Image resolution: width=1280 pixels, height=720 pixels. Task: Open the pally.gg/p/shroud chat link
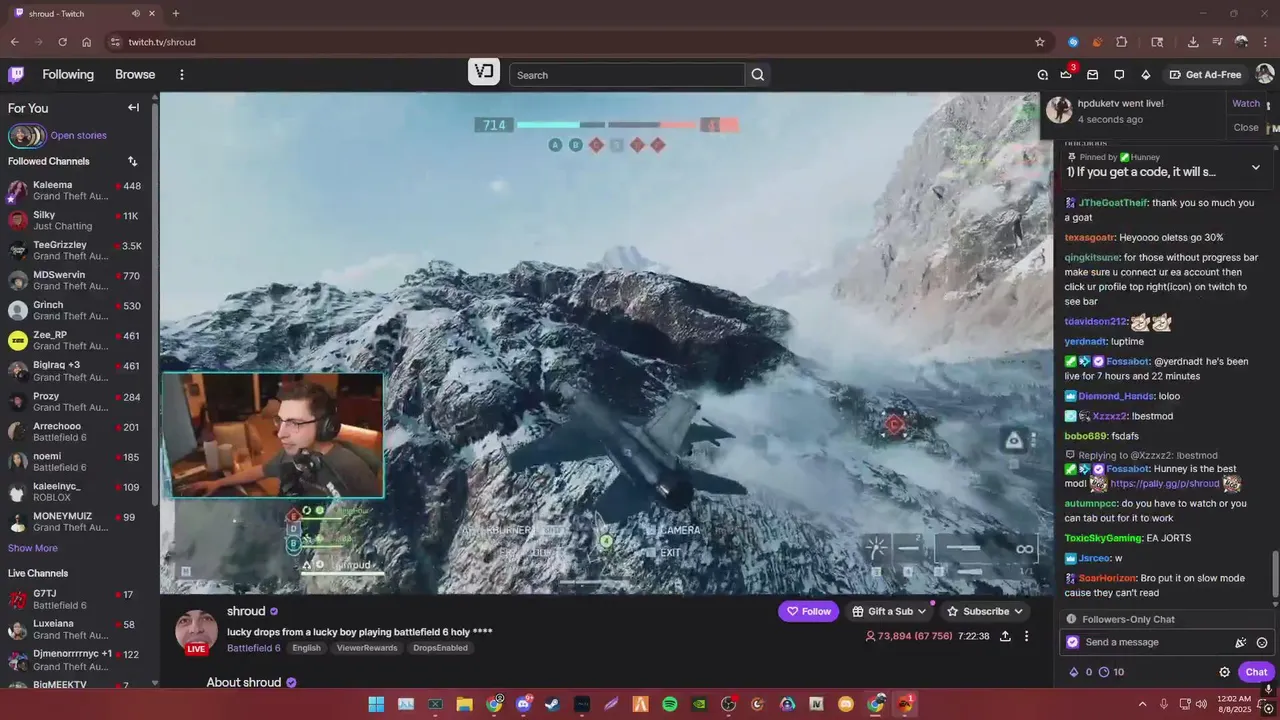[x=1164, y=484]
